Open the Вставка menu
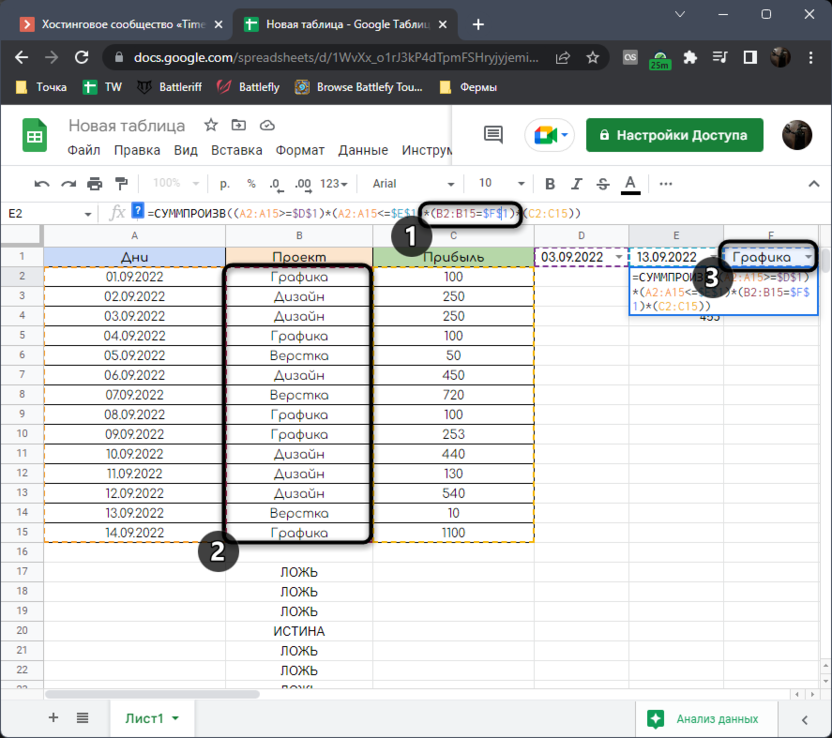Viewport: 832px width, 738px height. (237, 151)
